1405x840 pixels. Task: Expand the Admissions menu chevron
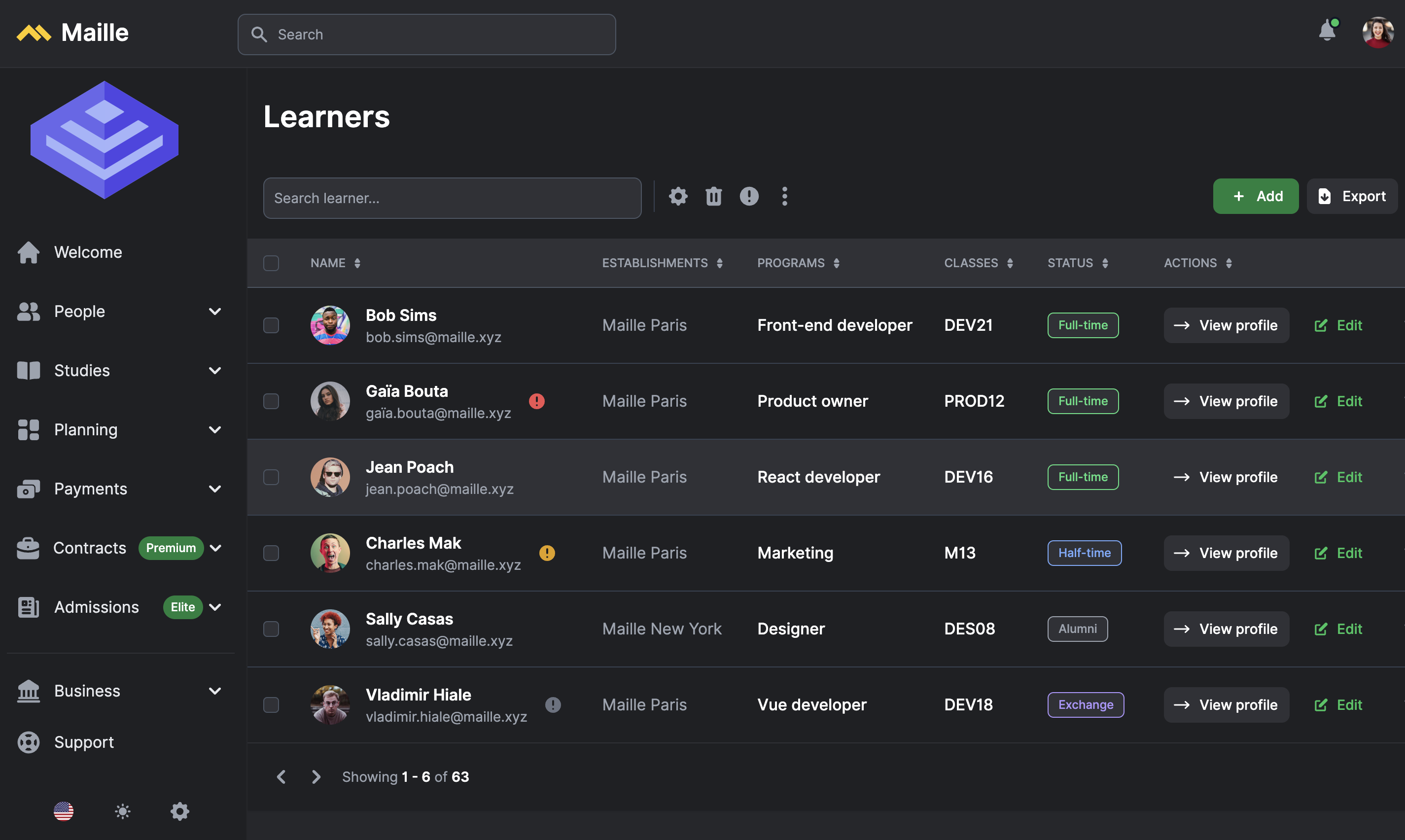[x=214, y=607]
